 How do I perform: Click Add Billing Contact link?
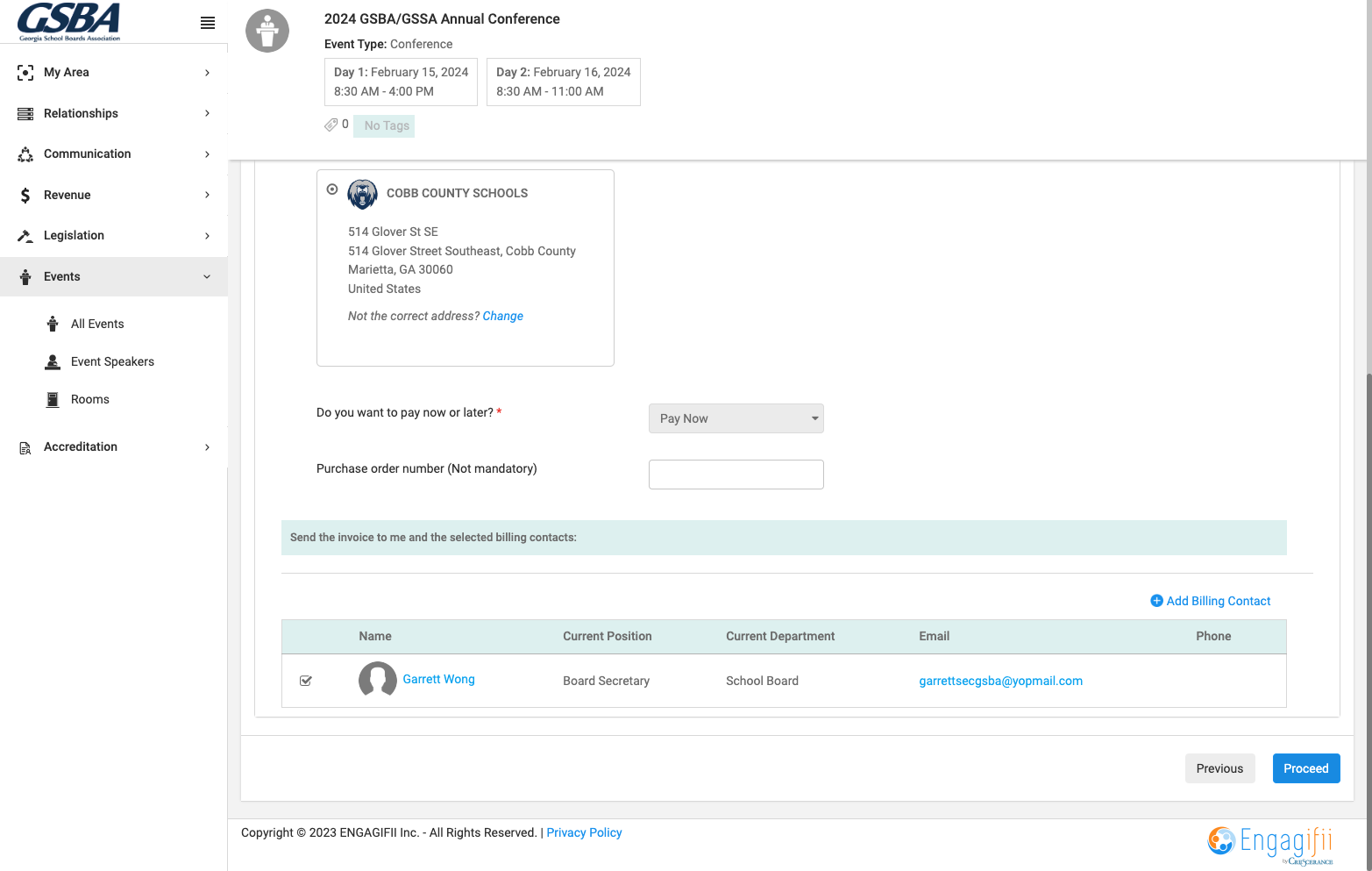pyautogui.click(x=1211, y=601)
